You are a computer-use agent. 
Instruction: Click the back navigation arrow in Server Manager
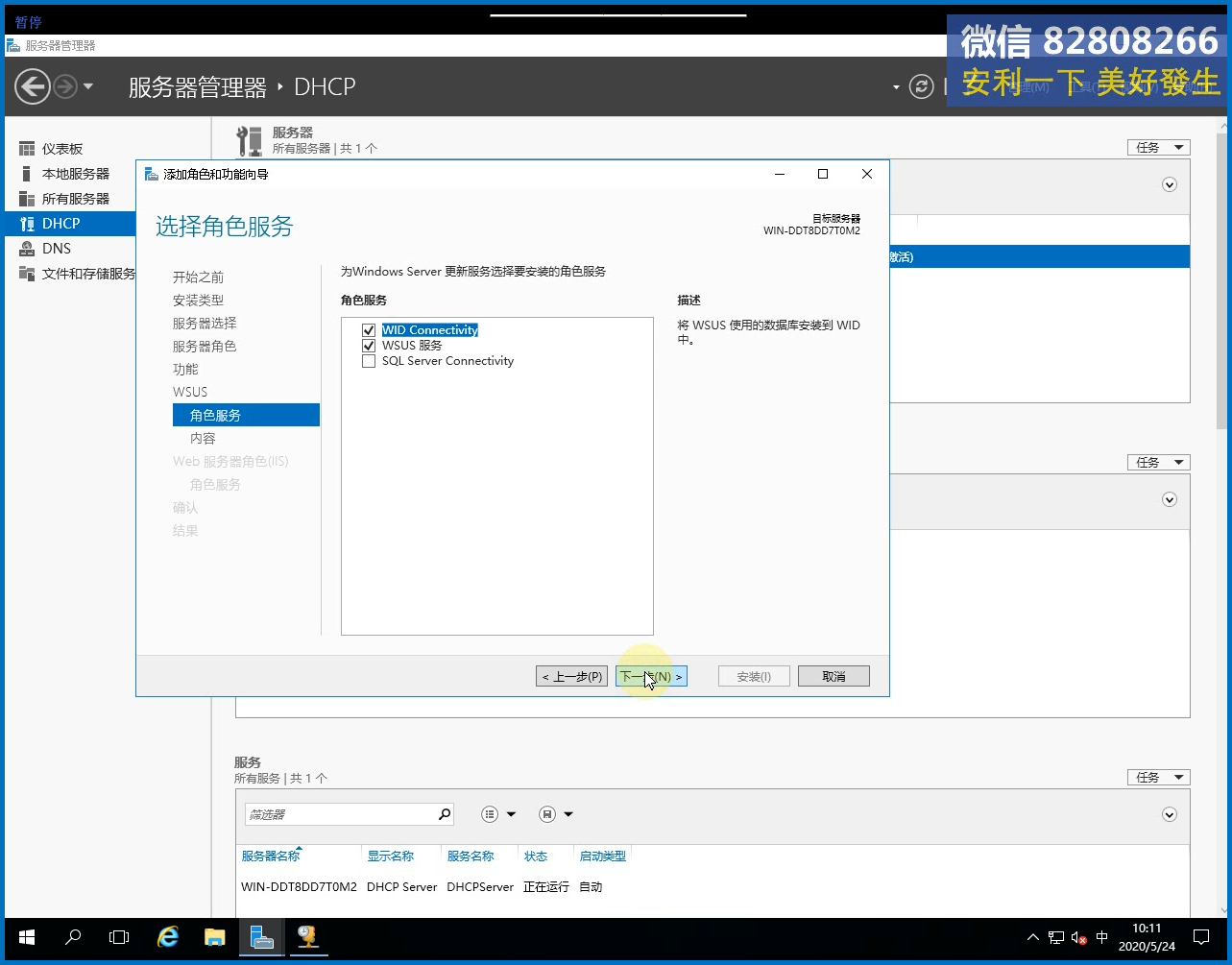click(32, 87)
